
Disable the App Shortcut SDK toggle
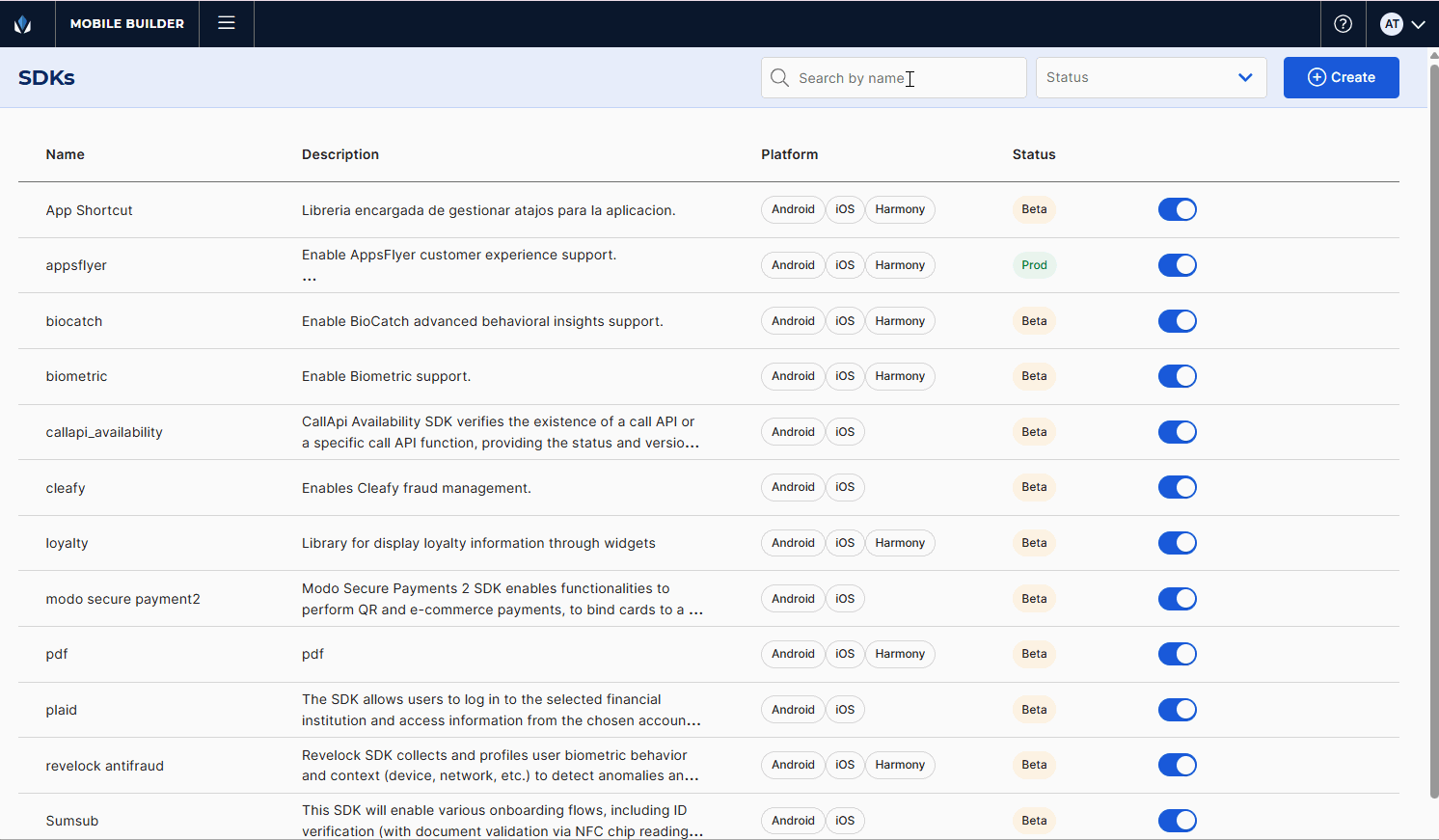tap(1177, 209)
